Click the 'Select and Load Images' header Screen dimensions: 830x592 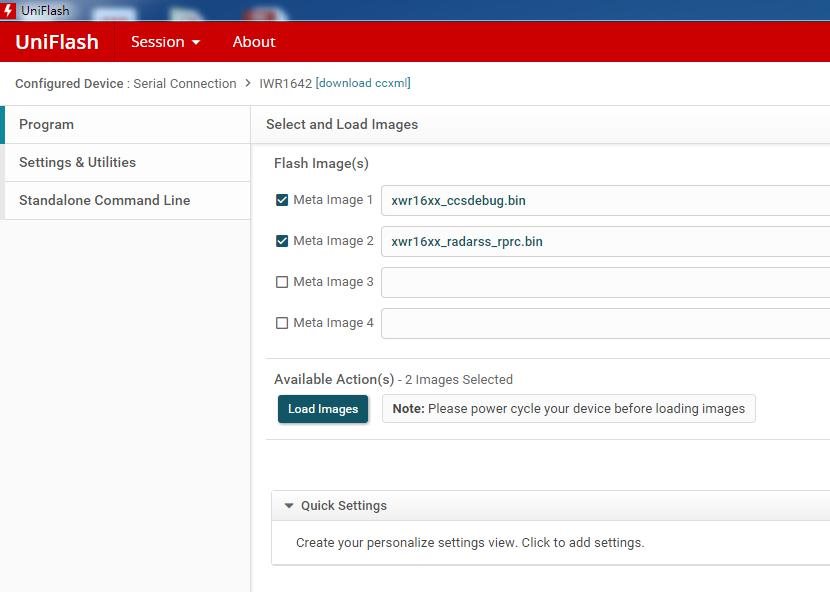point(342,124)
